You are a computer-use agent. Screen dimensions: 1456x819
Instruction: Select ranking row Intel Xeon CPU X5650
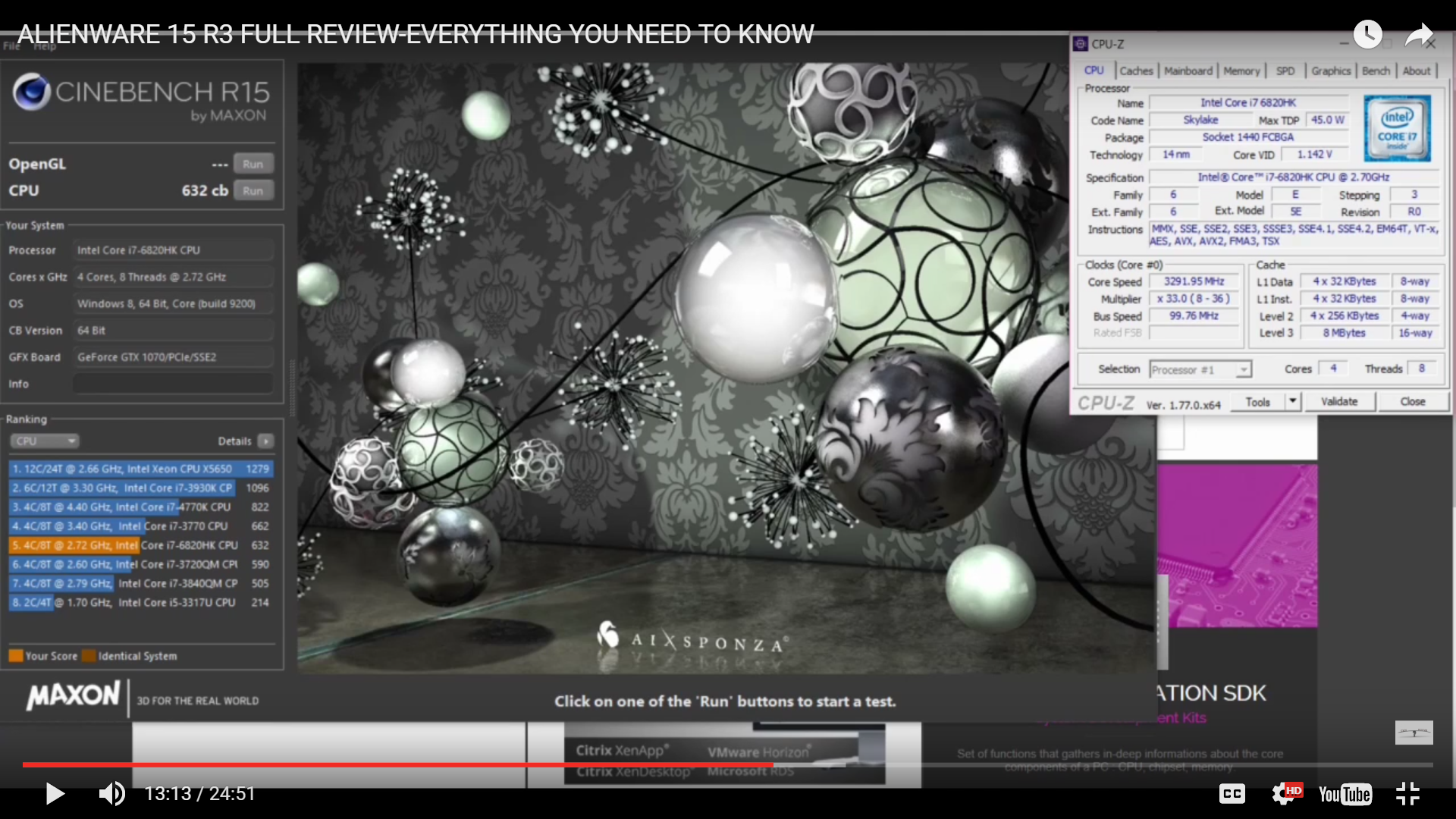[141, 469]
